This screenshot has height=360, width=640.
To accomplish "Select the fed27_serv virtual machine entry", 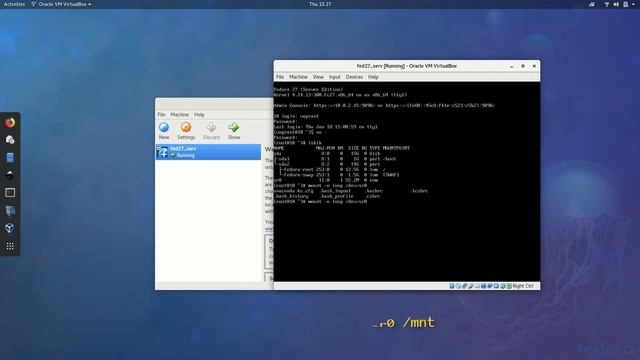I will [208, 152].
